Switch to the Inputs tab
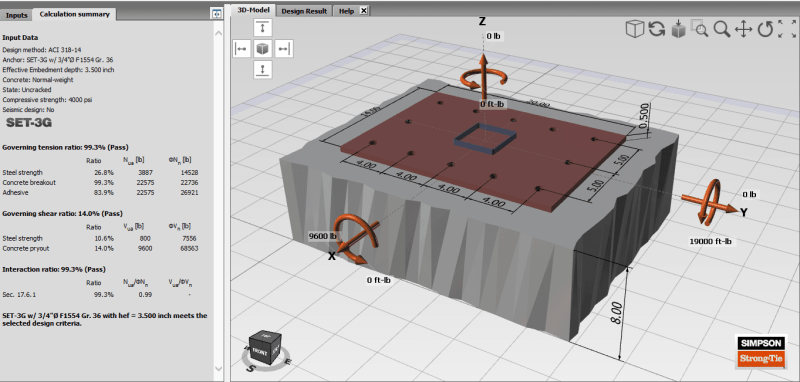The image size is (800, 382). (x=16, y=15)
